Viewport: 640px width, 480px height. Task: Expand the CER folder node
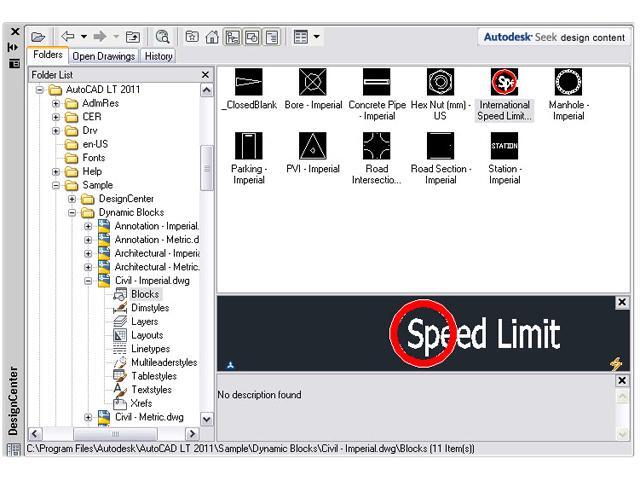(x=56, y=117)
